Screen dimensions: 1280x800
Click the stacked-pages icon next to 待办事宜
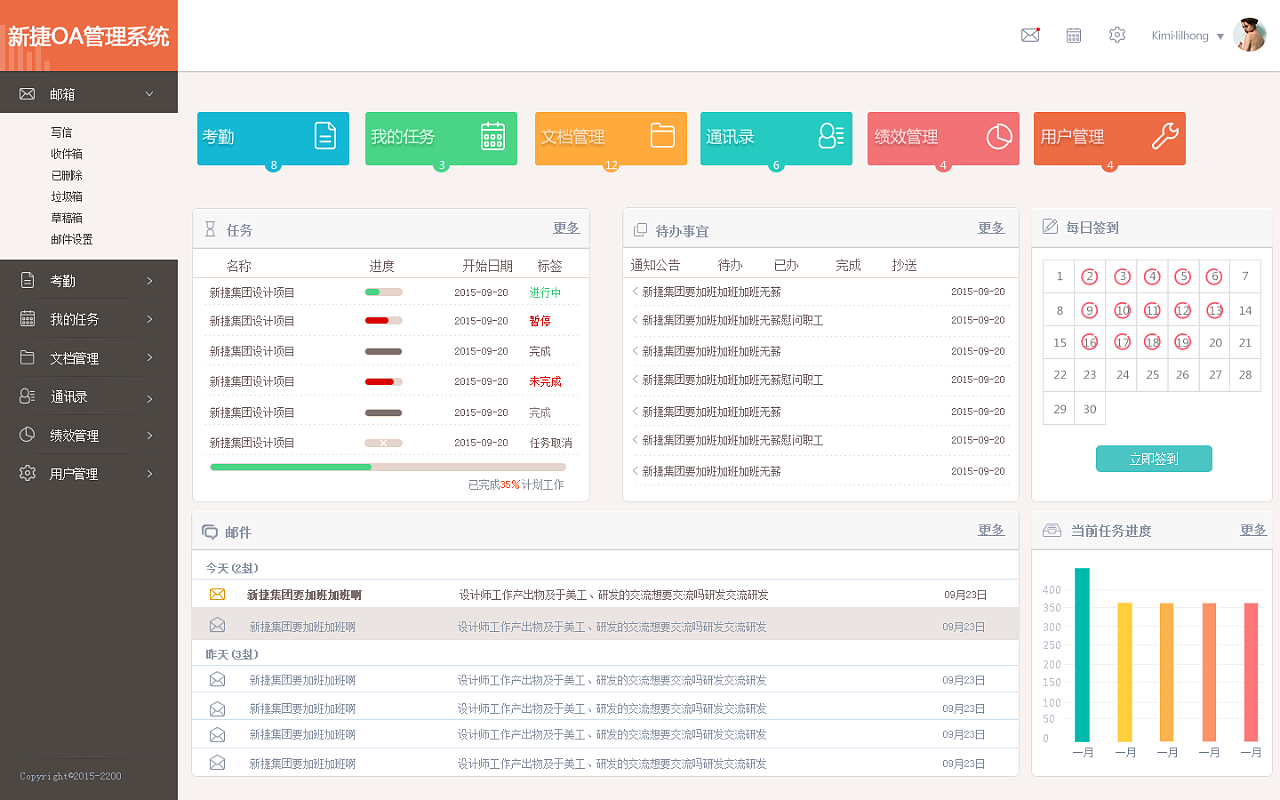click(x=641, y=230)
